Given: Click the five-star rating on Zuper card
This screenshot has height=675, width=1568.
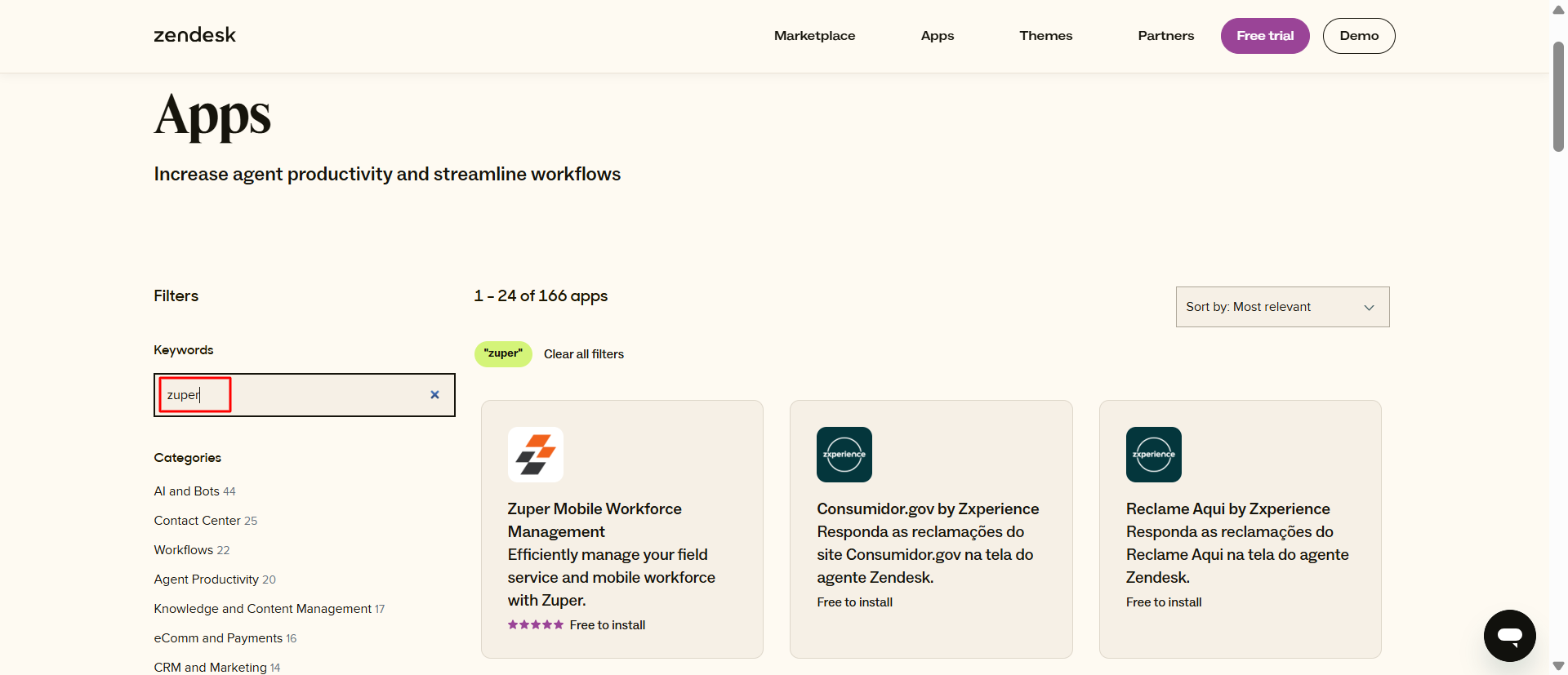Looking at the screenshot, I should [x=536, y=624].
